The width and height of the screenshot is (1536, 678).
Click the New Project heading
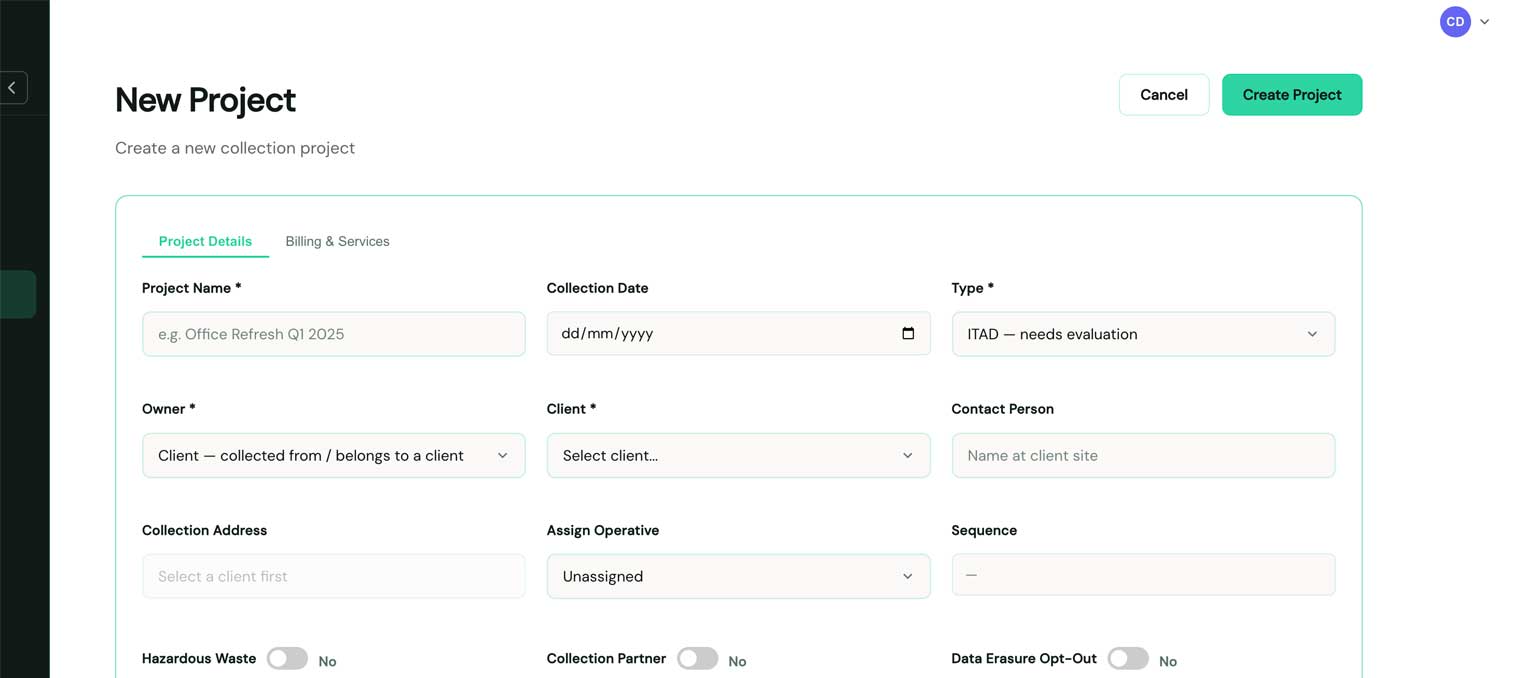(205, 100)
